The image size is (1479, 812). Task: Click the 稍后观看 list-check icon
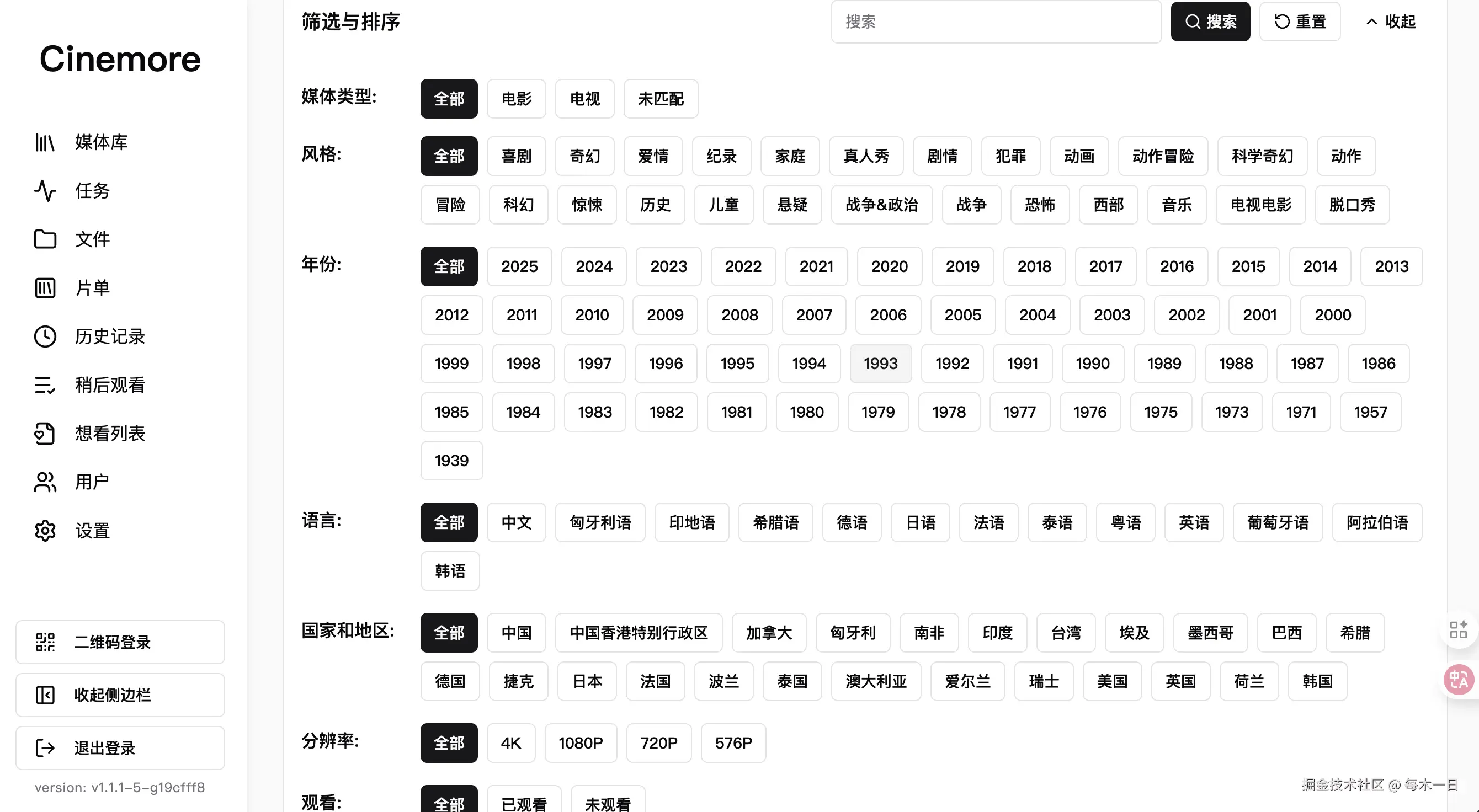[x=44, y=385]
